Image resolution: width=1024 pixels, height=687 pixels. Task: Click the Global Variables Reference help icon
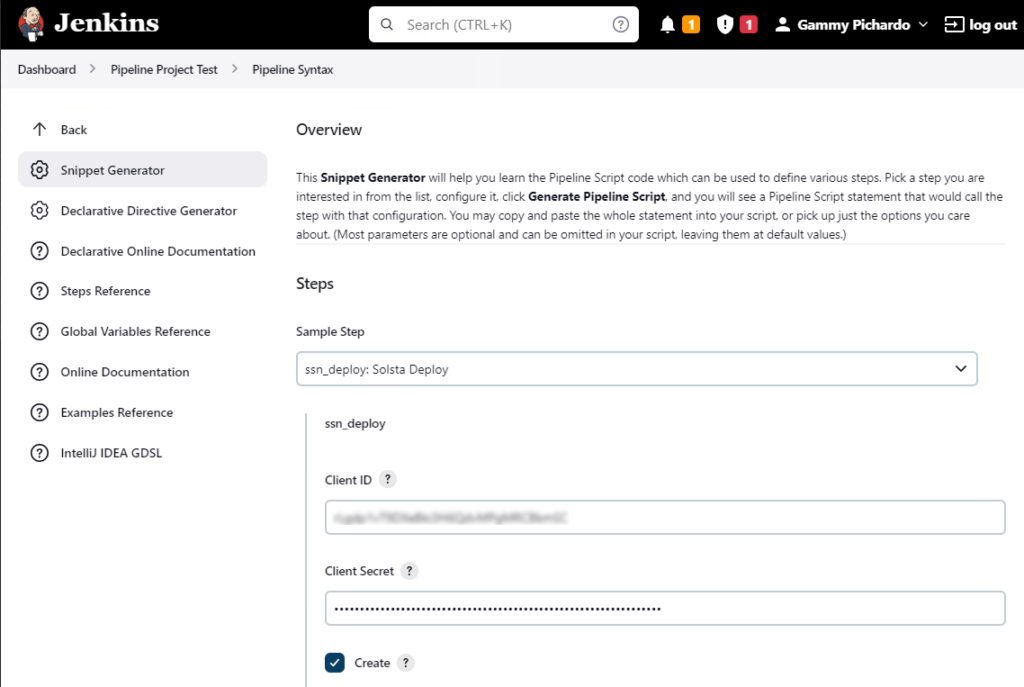(40, 331)
